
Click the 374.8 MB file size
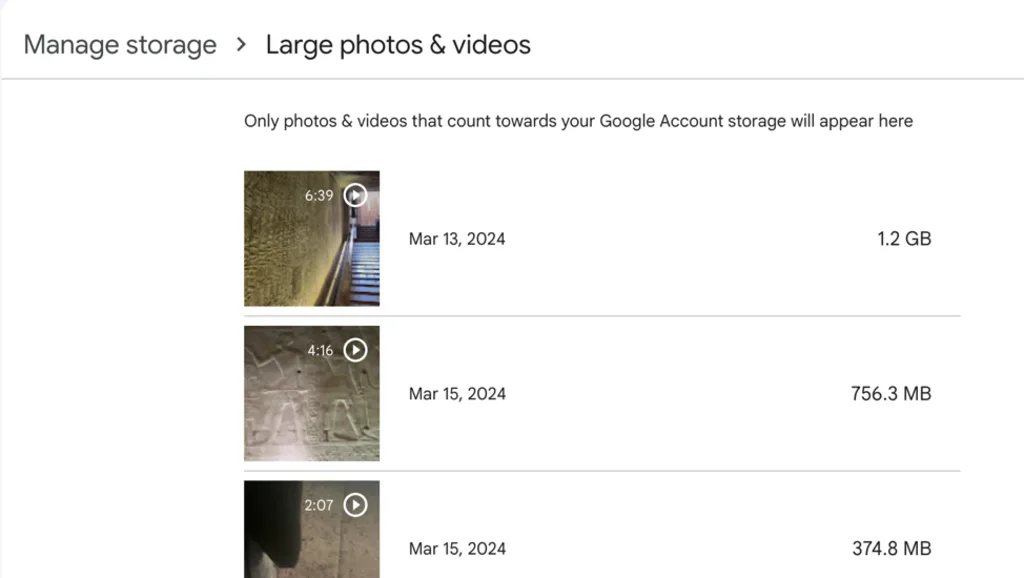(x=891, y=549)
